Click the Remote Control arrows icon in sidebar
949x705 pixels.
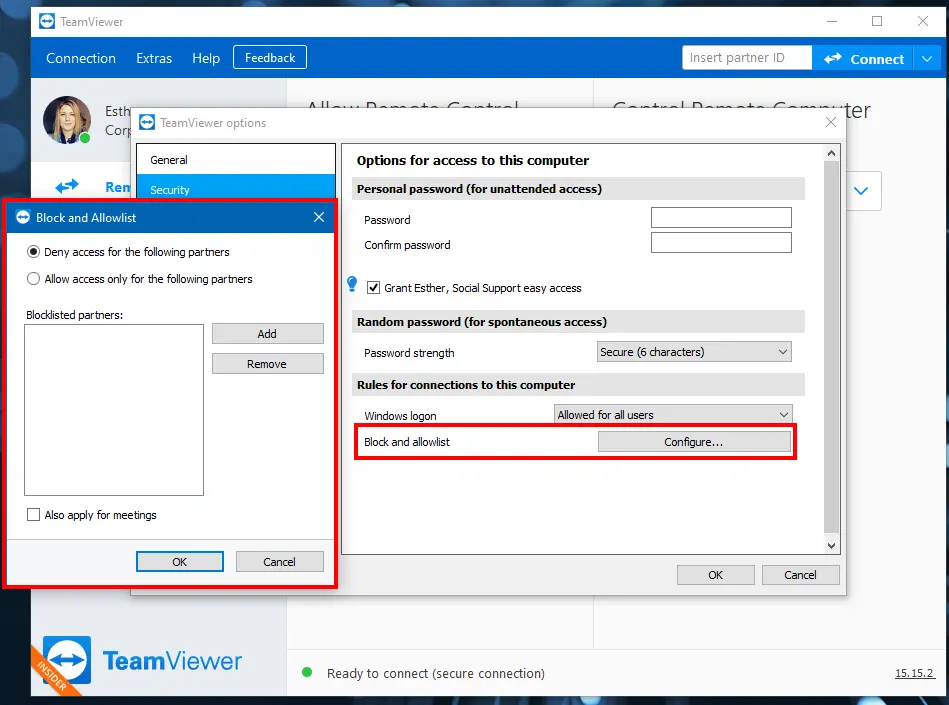point(67,186)
